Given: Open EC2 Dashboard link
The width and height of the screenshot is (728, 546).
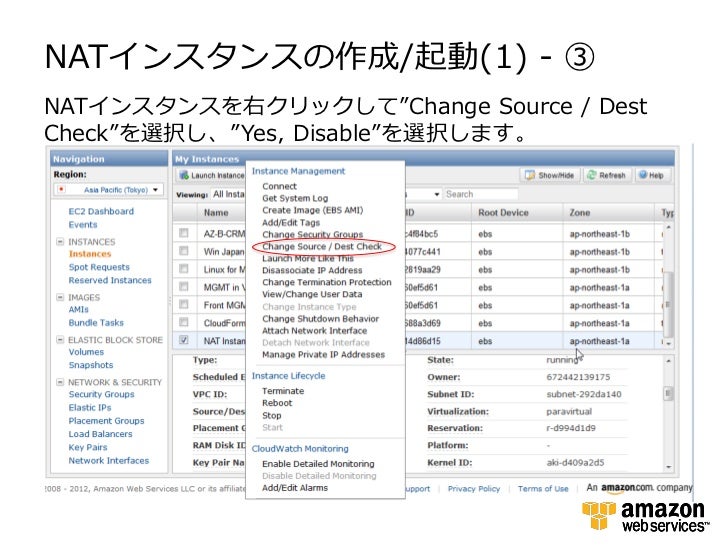Looking at the screenshot, I should click(101, 211).
